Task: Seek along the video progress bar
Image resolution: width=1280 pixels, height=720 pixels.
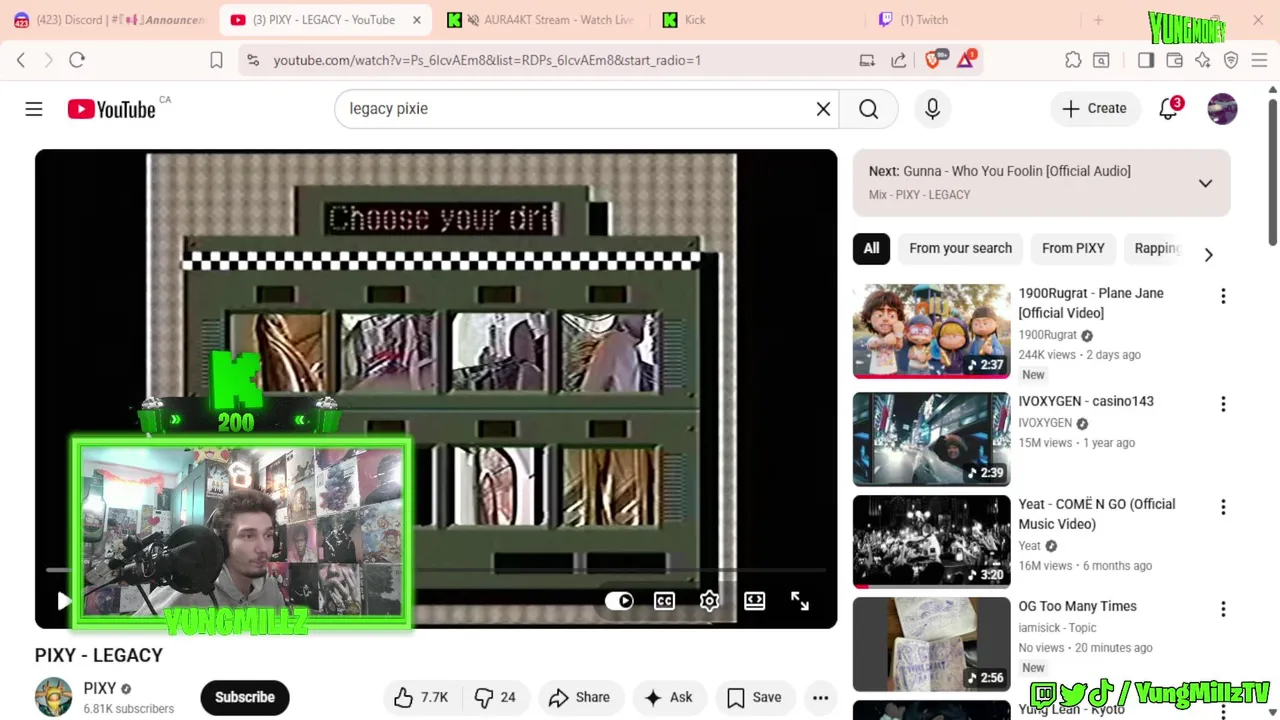Action: (435, 571)
